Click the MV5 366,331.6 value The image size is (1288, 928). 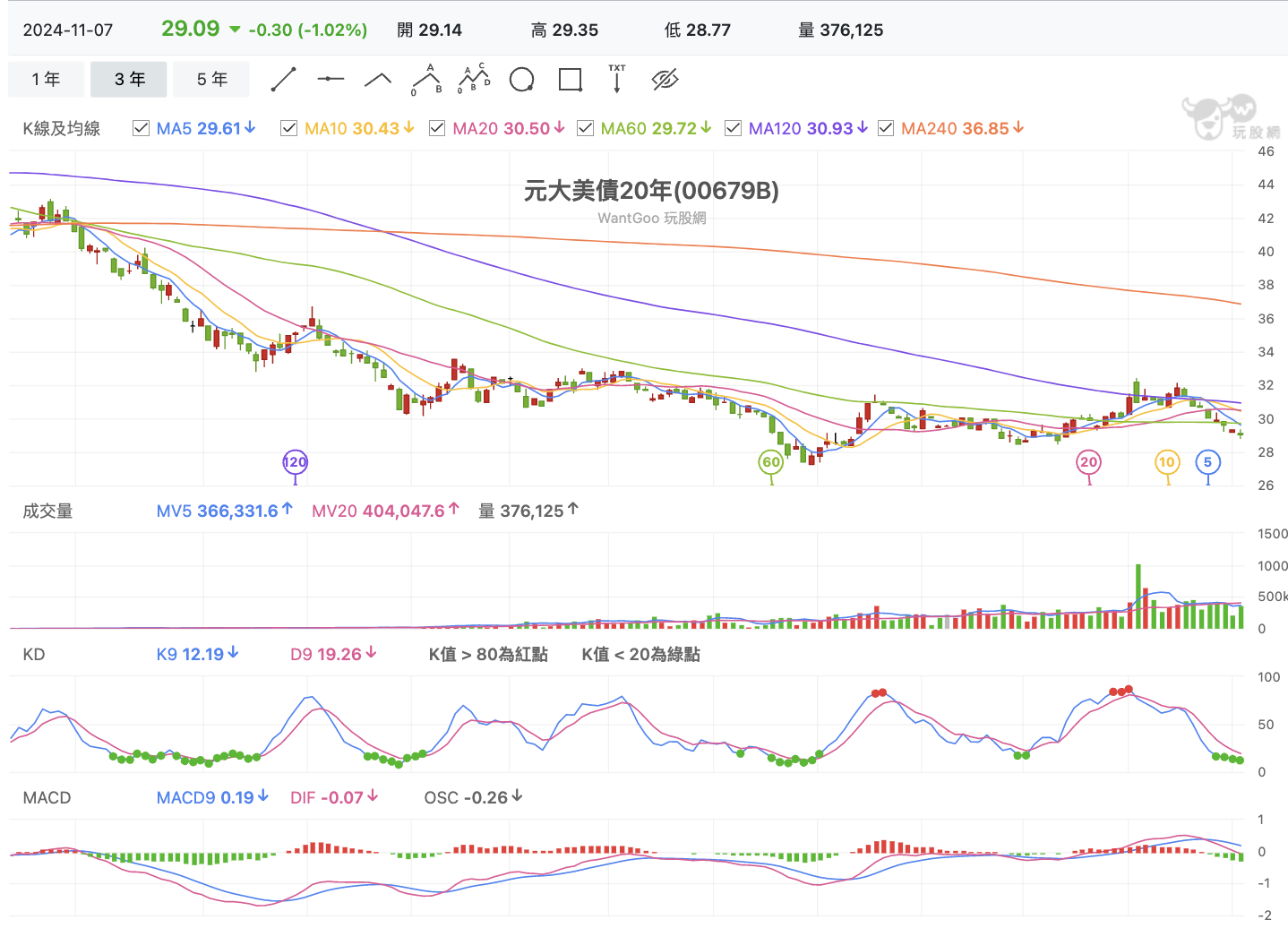pyautogui.click(x=224, y=511)
